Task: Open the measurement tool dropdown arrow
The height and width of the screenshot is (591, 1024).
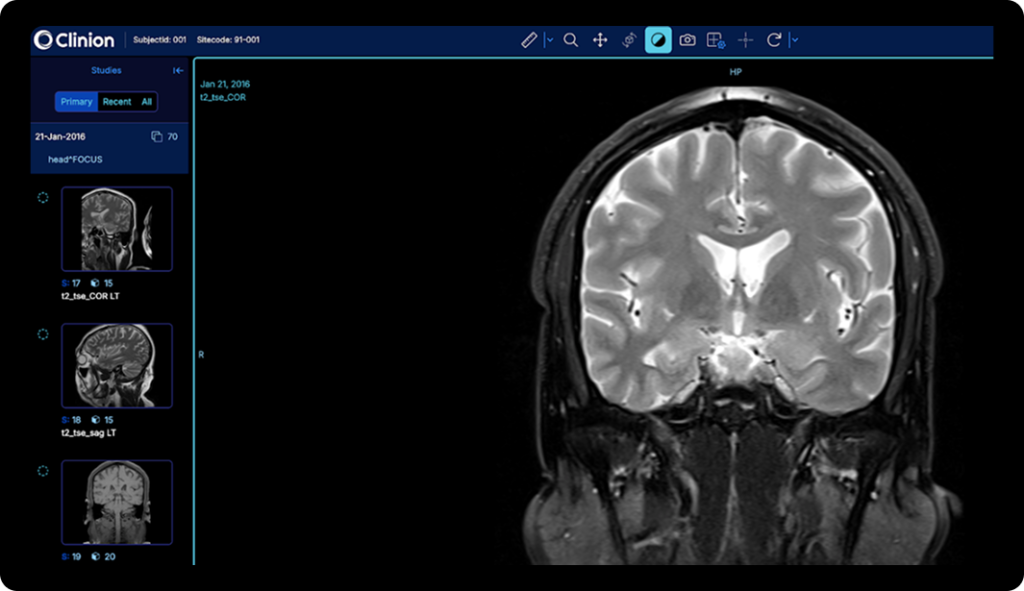Action: [x=549, y=40]
